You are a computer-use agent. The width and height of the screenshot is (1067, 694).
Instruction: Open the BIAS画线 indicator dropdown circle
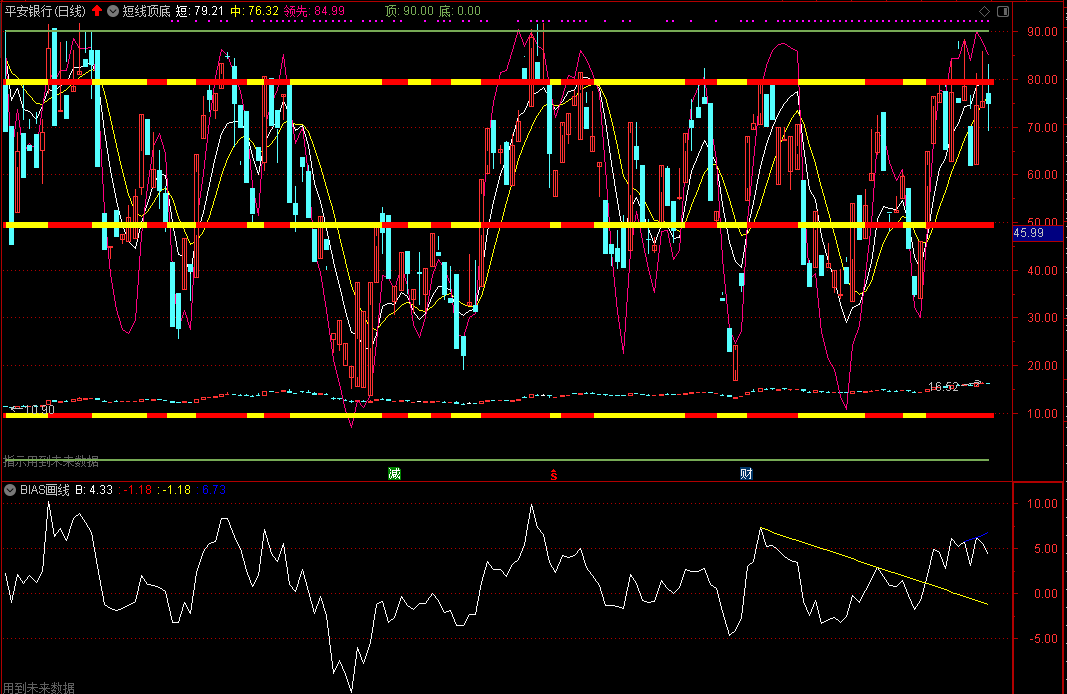10,490
